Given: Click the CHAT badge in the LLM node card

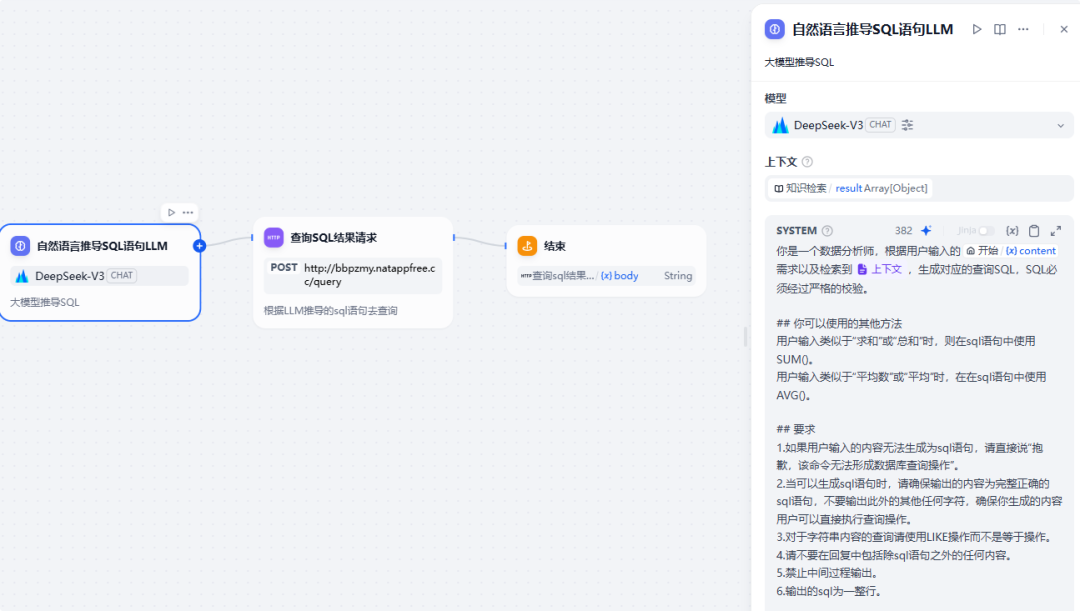Looking at the screenshot, I should click(x=122, y=276).
